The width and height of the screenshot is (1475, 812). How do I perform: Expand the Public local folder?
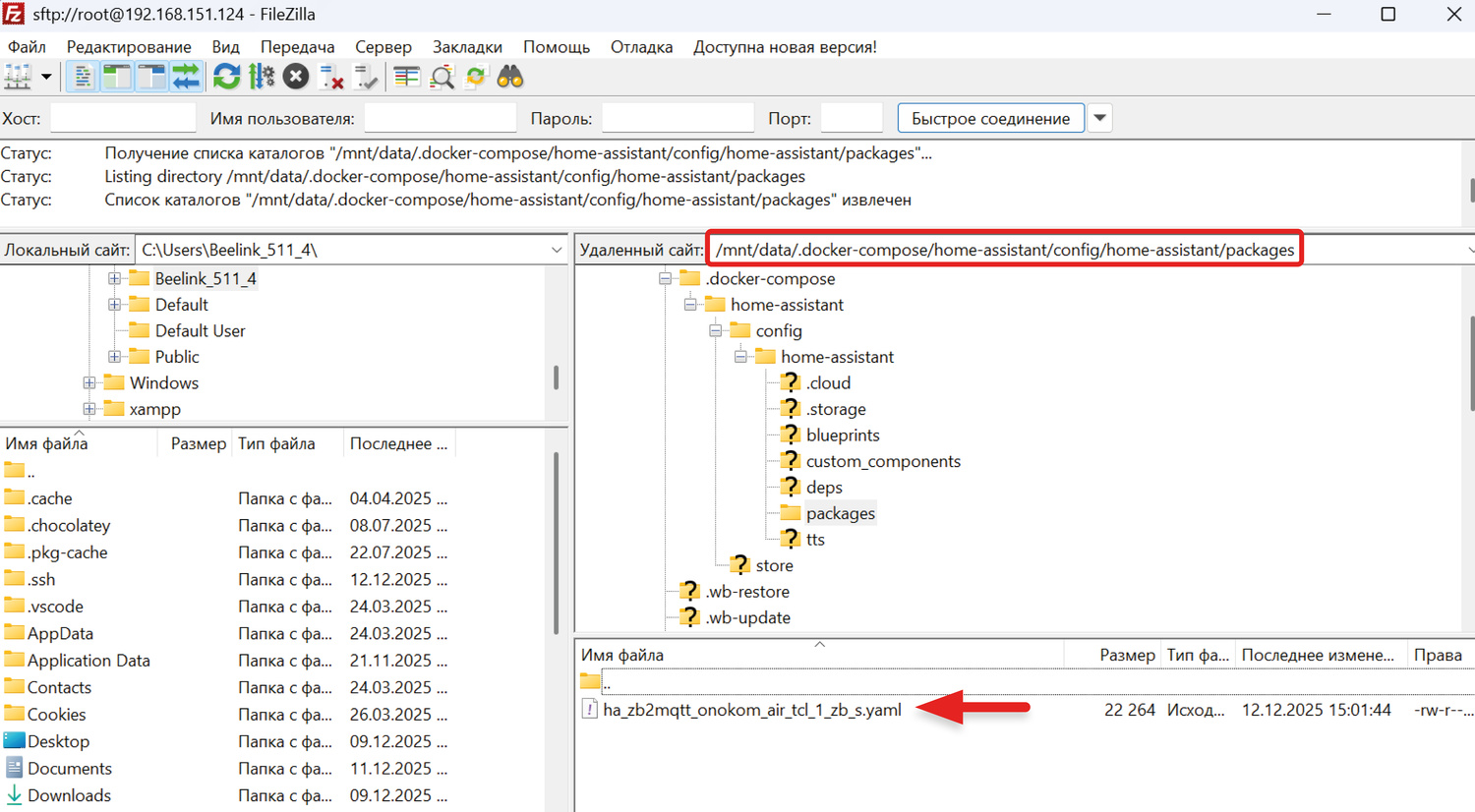pos(114,357)
